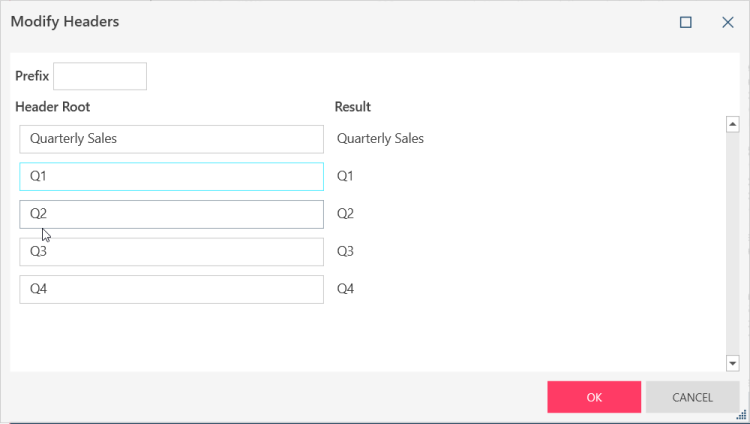The width and height of the screenshot is (750, 424).
Task: Click the resize grip in dialog corner
Action: pyautogui.click(x=743, y=417)
